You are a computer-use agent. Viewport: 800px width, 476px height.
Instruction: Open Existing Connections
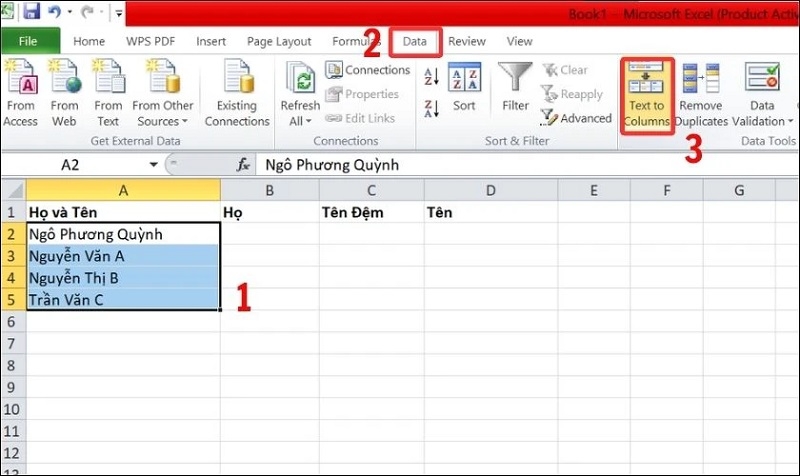pyautogui.click(x=237, y=95)
